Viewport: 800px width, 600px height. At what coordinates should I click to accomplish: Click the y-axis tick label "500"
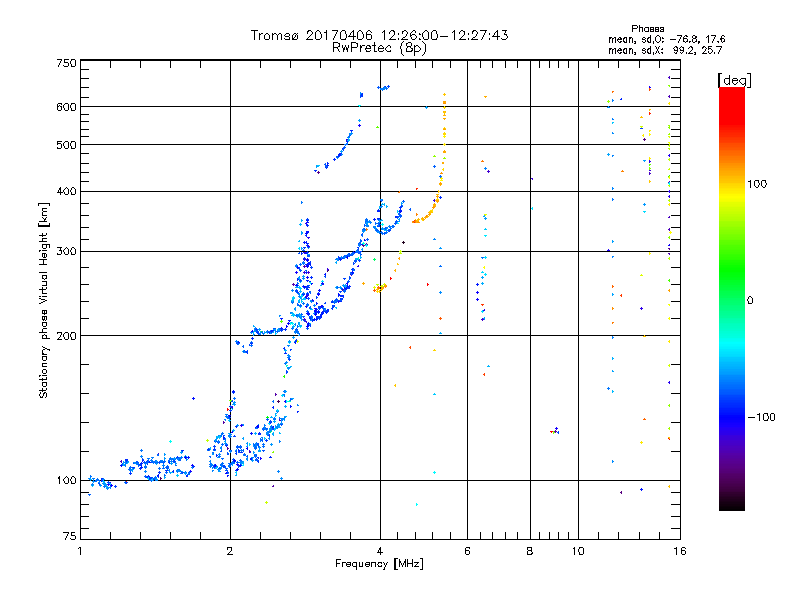(x=65, y=145)
